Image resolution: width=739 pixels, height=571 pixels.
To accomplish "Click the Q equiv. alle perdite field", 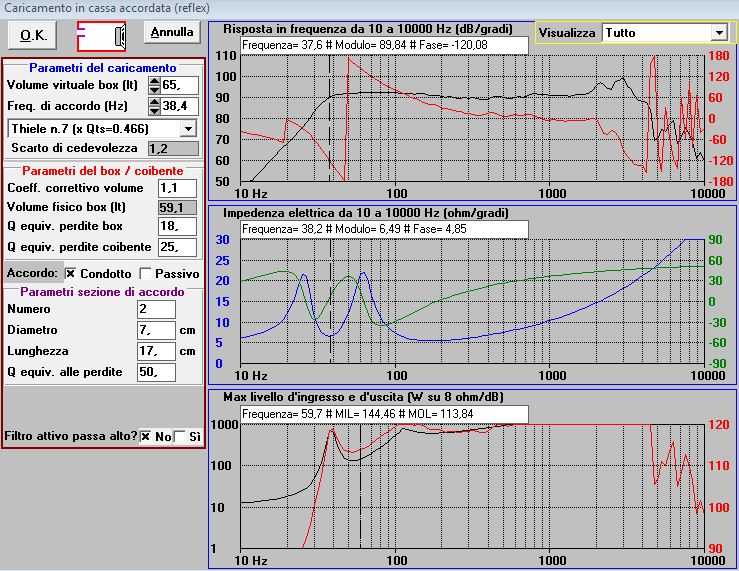I will click(156, 372).
